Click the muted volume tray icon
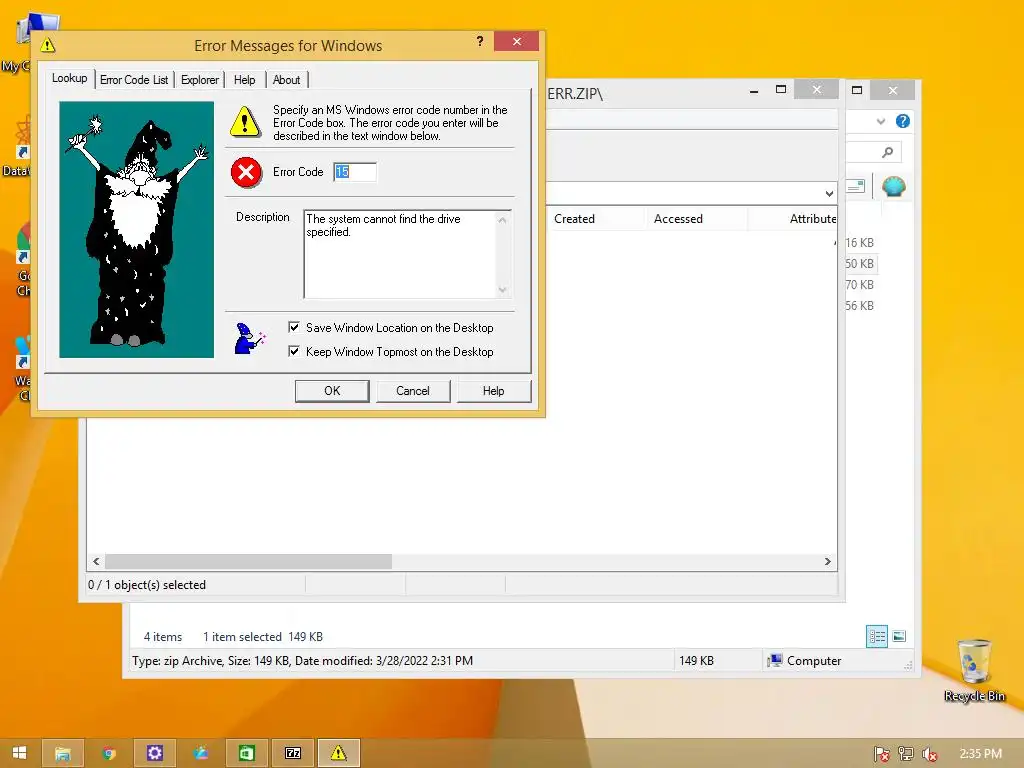Screen dimensions: 1024x768 pyautogui.click(x=929, y=754)
